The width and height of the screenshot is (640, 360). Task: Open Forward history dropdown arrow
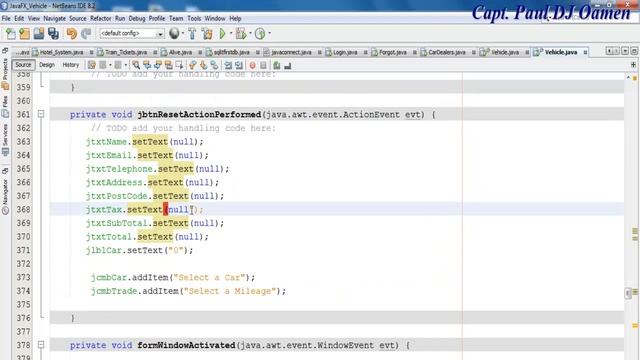(x=125, y=65)
